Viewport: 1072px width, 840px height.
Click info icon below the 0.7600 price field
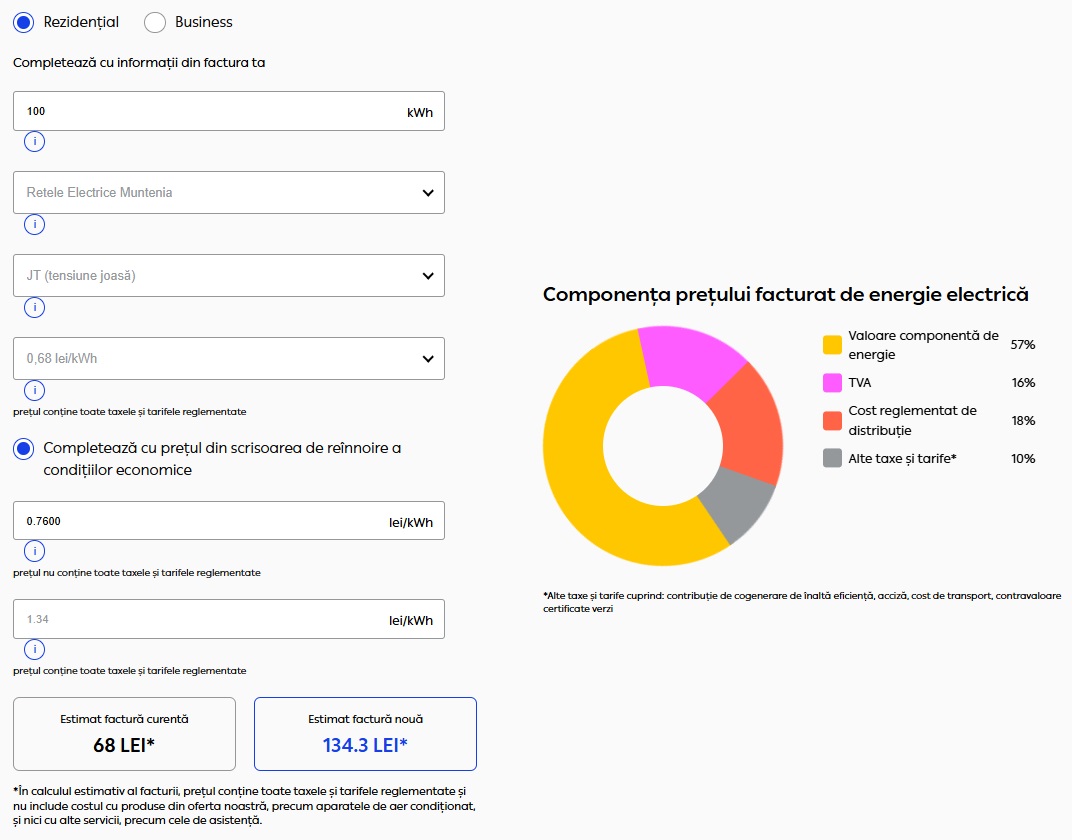(35, 552)
